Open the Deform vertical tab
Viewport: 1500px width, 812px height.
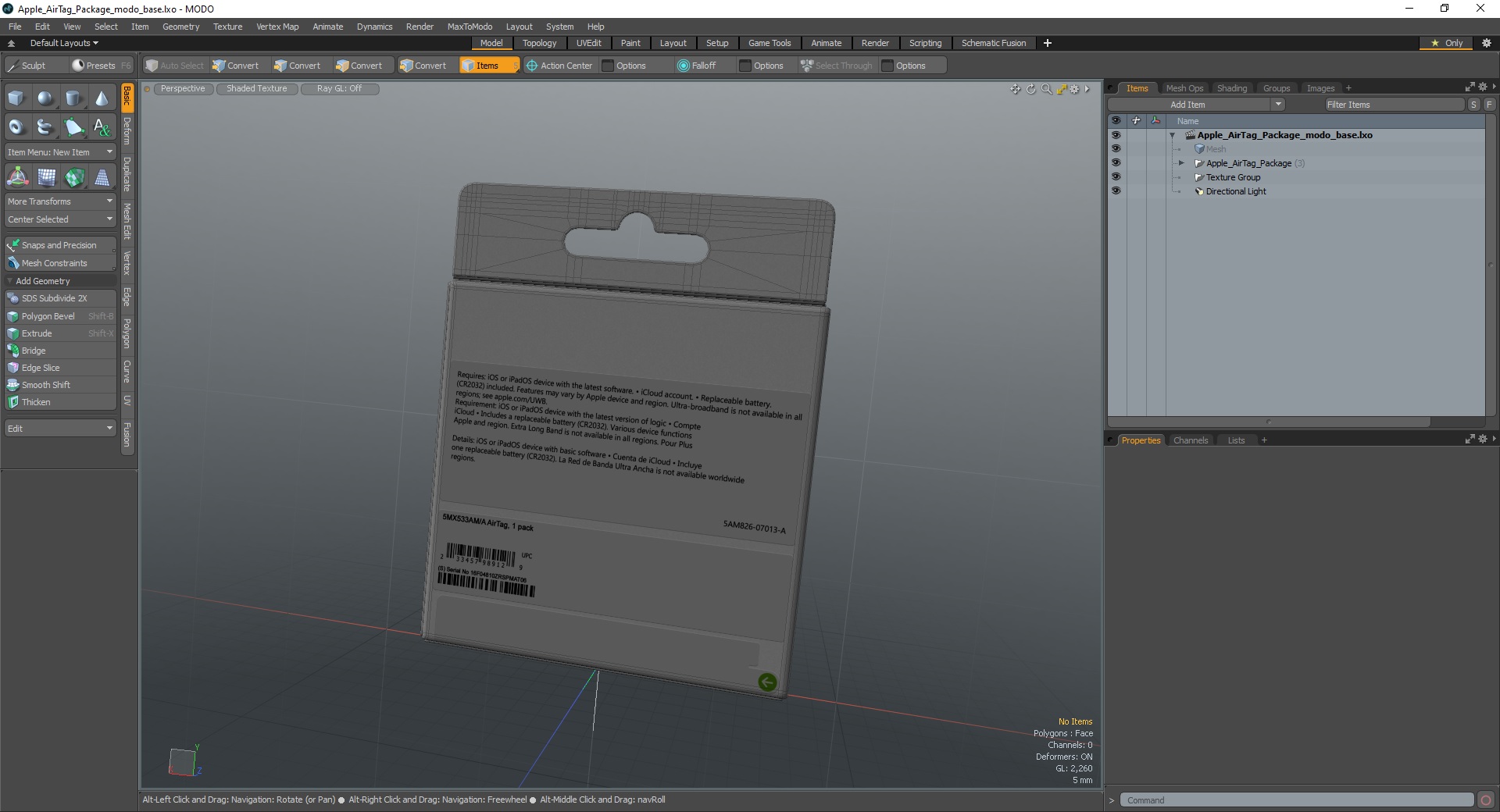coord(127,131)
